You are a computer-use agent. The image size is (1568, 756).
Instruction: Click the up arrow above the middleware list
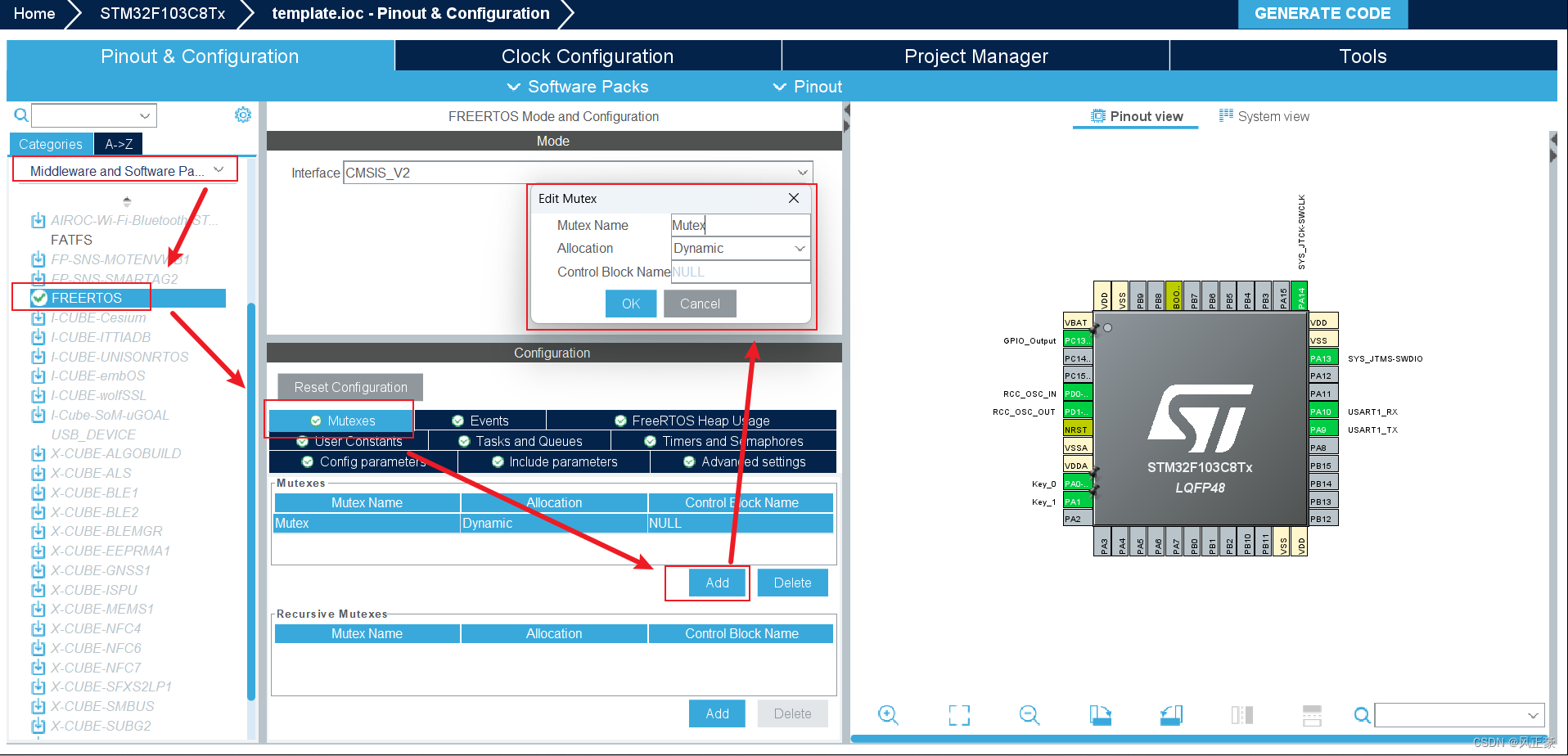click(x=127, y=200)
